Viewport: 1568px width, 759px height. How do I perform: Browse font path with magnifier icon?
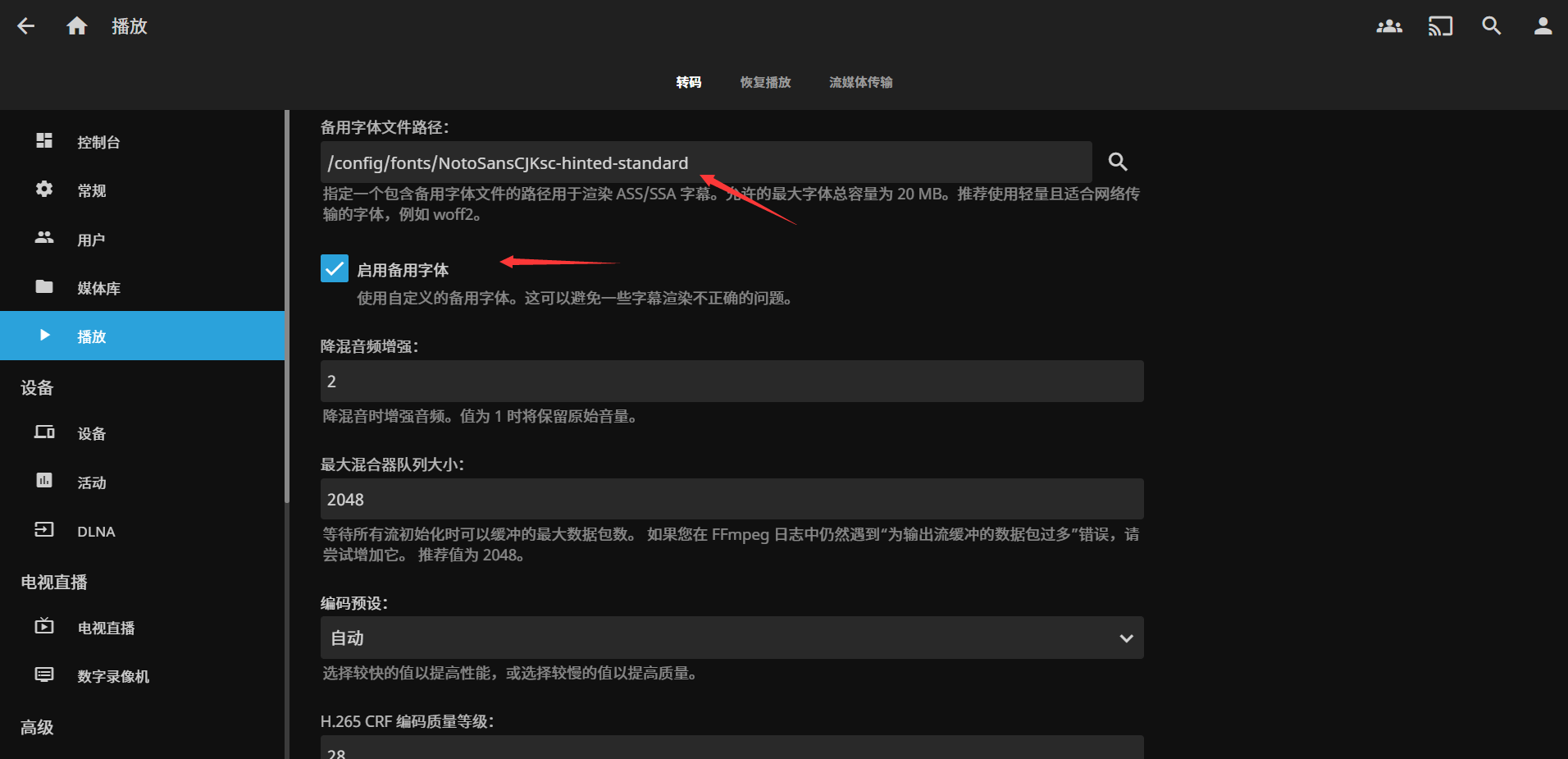pos(1118,162)
